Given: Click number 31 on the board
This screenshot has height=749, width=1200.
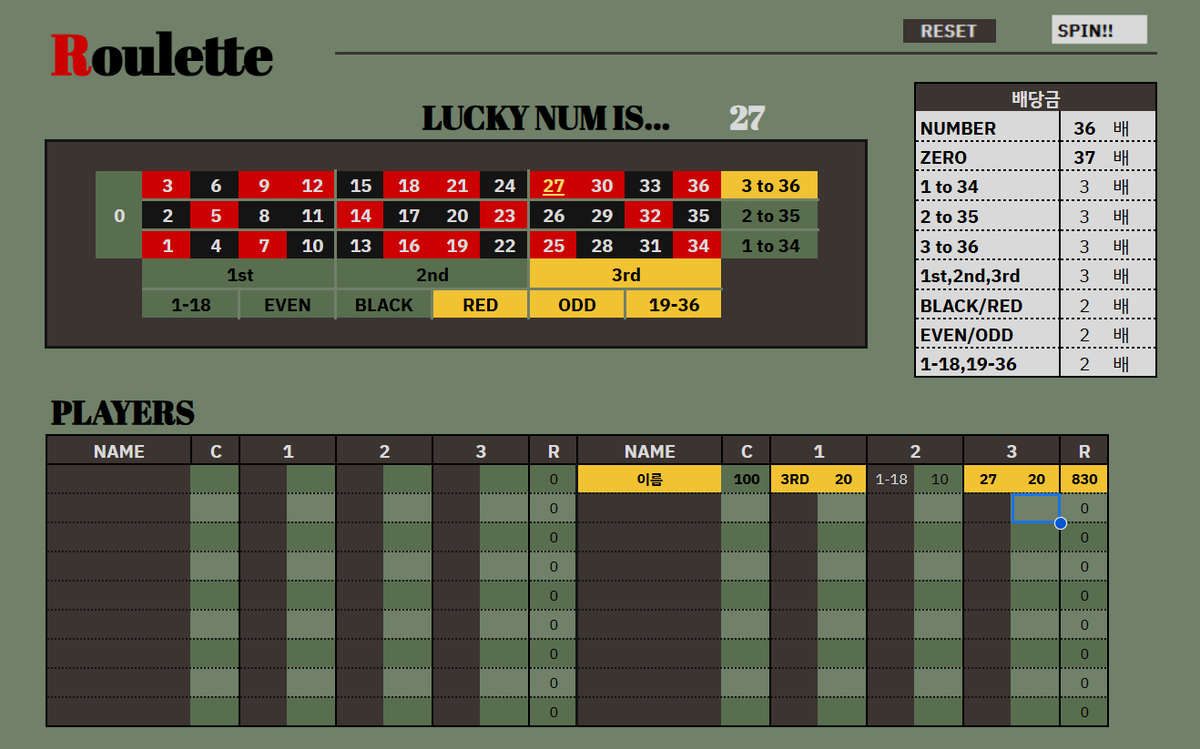Looking at the screenshot, I should point(650,245).
